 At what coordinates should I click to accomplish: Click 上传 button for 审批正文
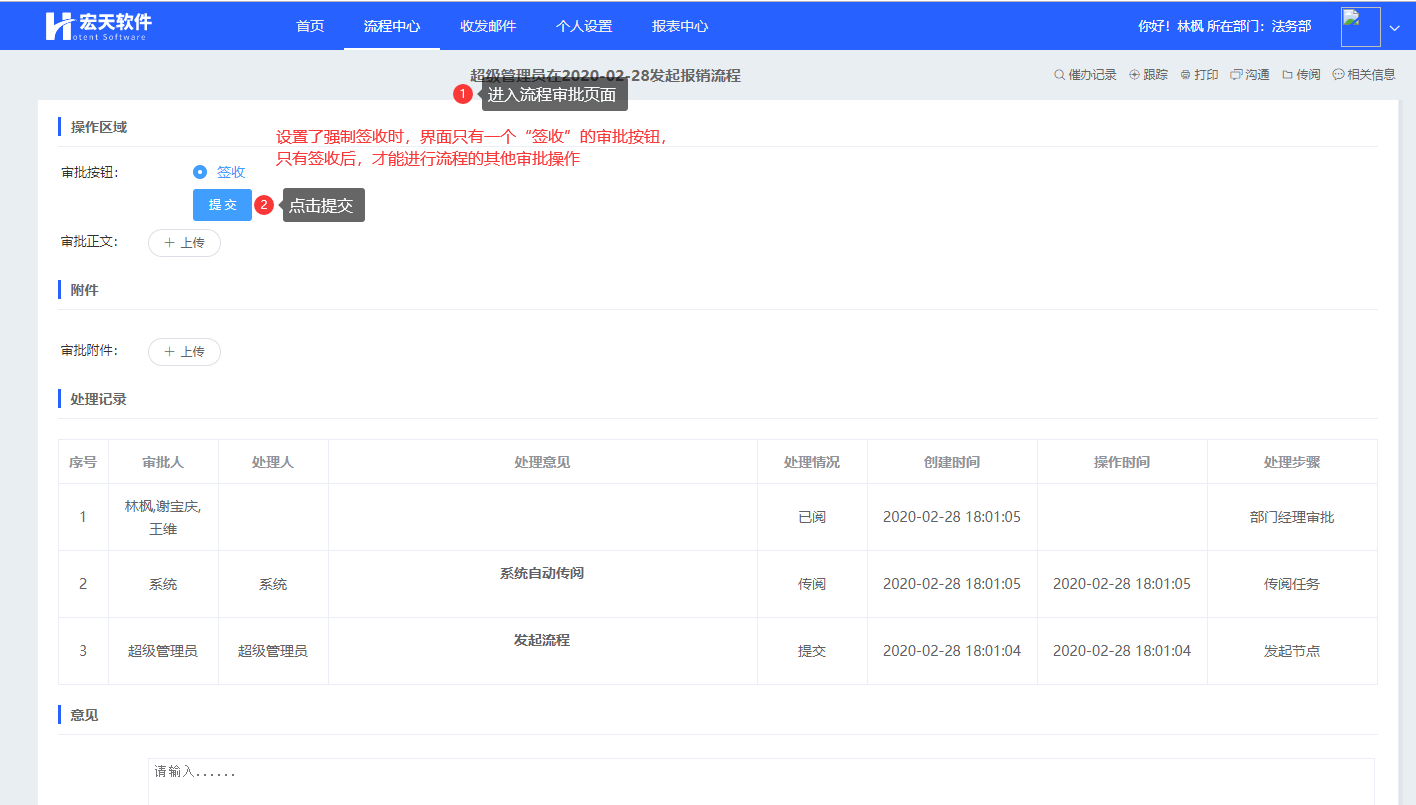(x=184, y=243)
